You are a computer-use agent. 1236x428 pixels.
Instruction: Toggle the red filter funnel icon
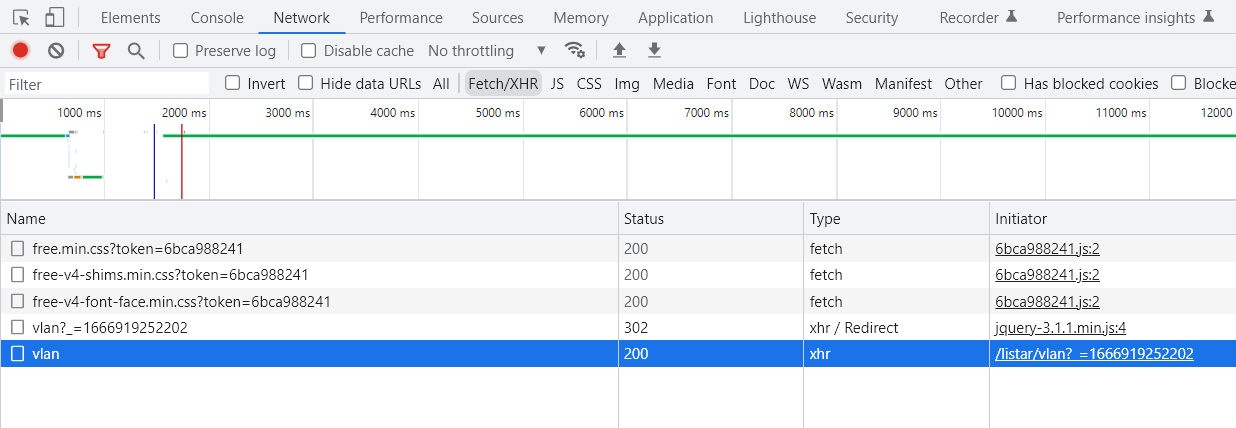pyautogui.click(x=101, y=50)
